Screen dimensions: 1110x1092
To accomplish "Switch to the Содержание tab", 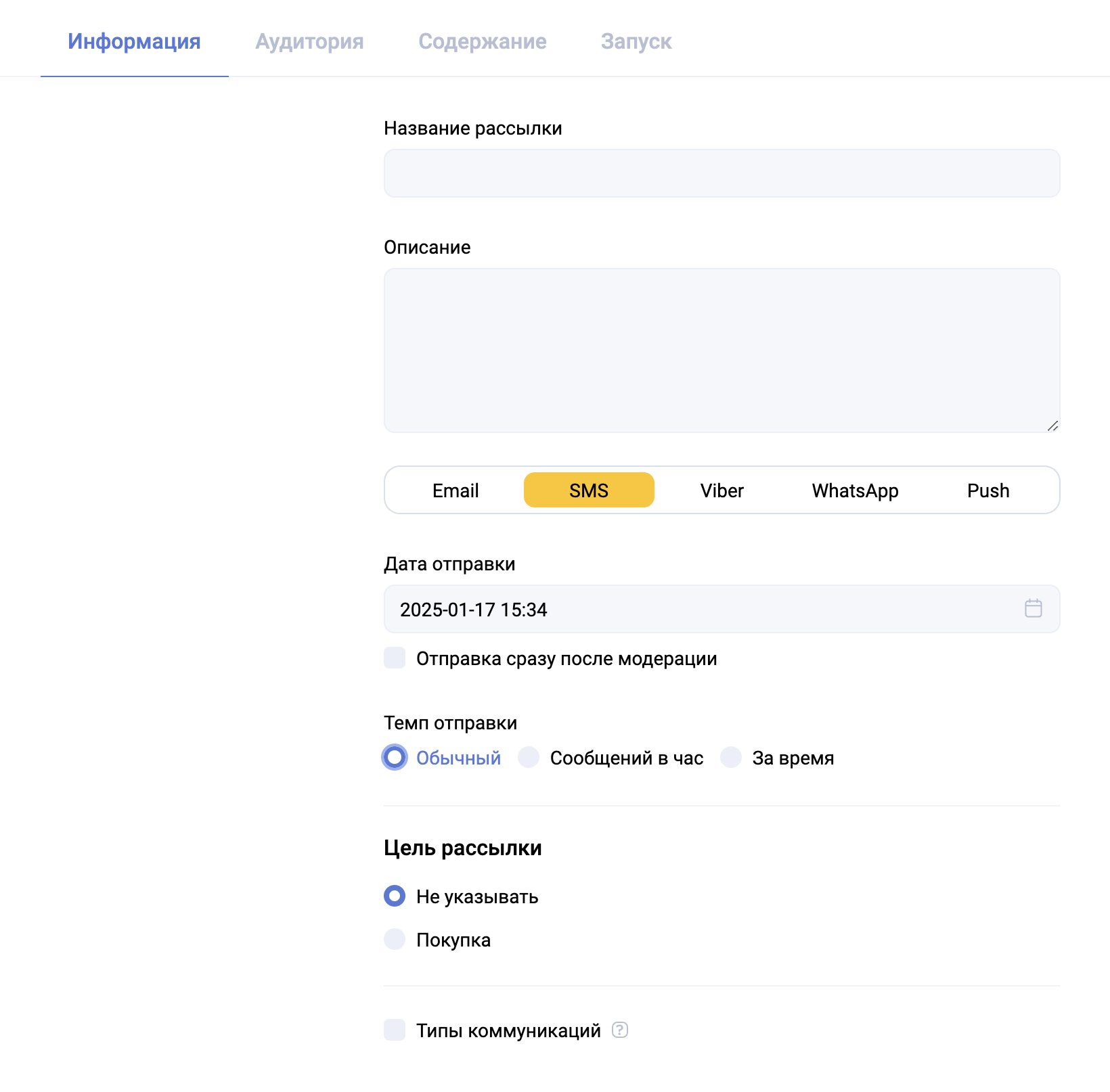I will click(482, 41).
